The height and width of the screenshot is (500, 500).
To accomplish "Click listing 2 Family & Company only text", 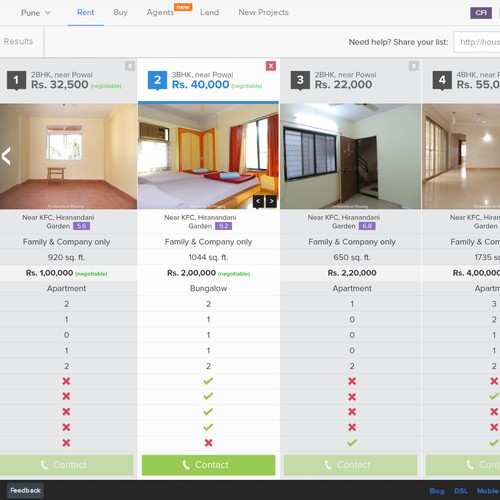I will click(x=208, y=242).
